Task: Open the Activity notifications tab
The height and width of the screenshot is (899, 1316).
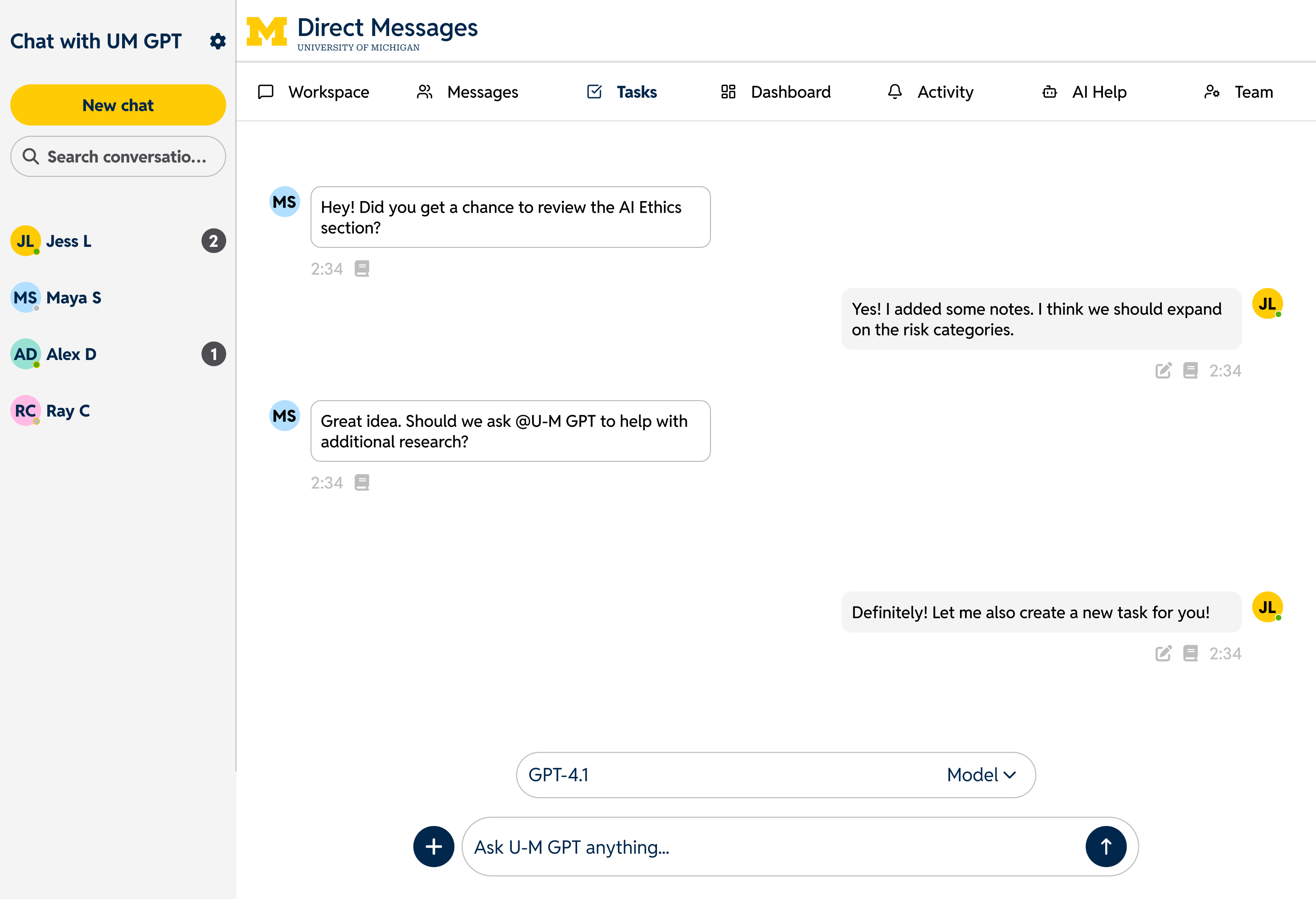Action: [x=930, y=92]
